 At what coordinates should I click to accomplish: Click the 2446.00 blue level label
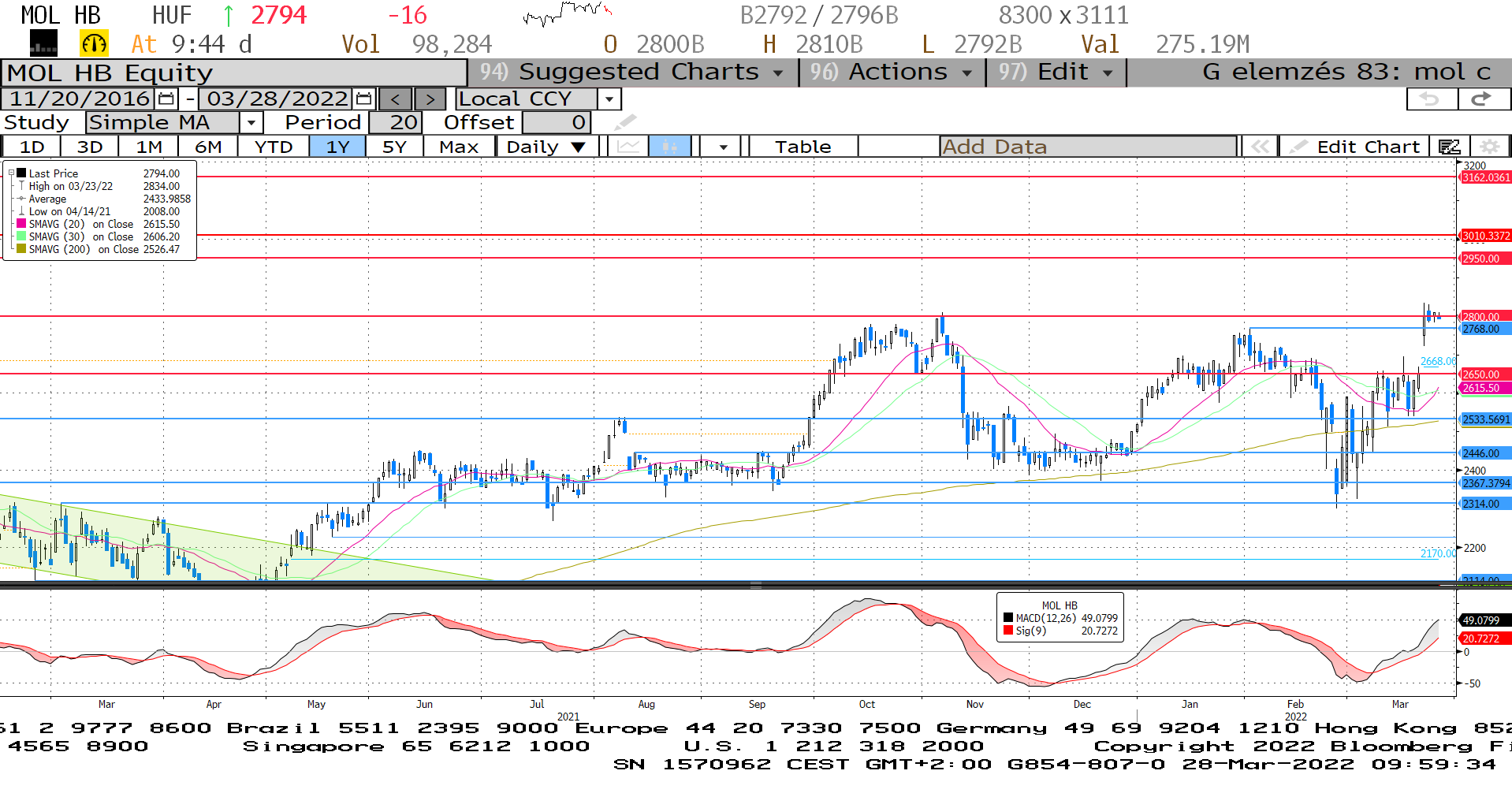pyautogui.click(x=1485, y=453)
